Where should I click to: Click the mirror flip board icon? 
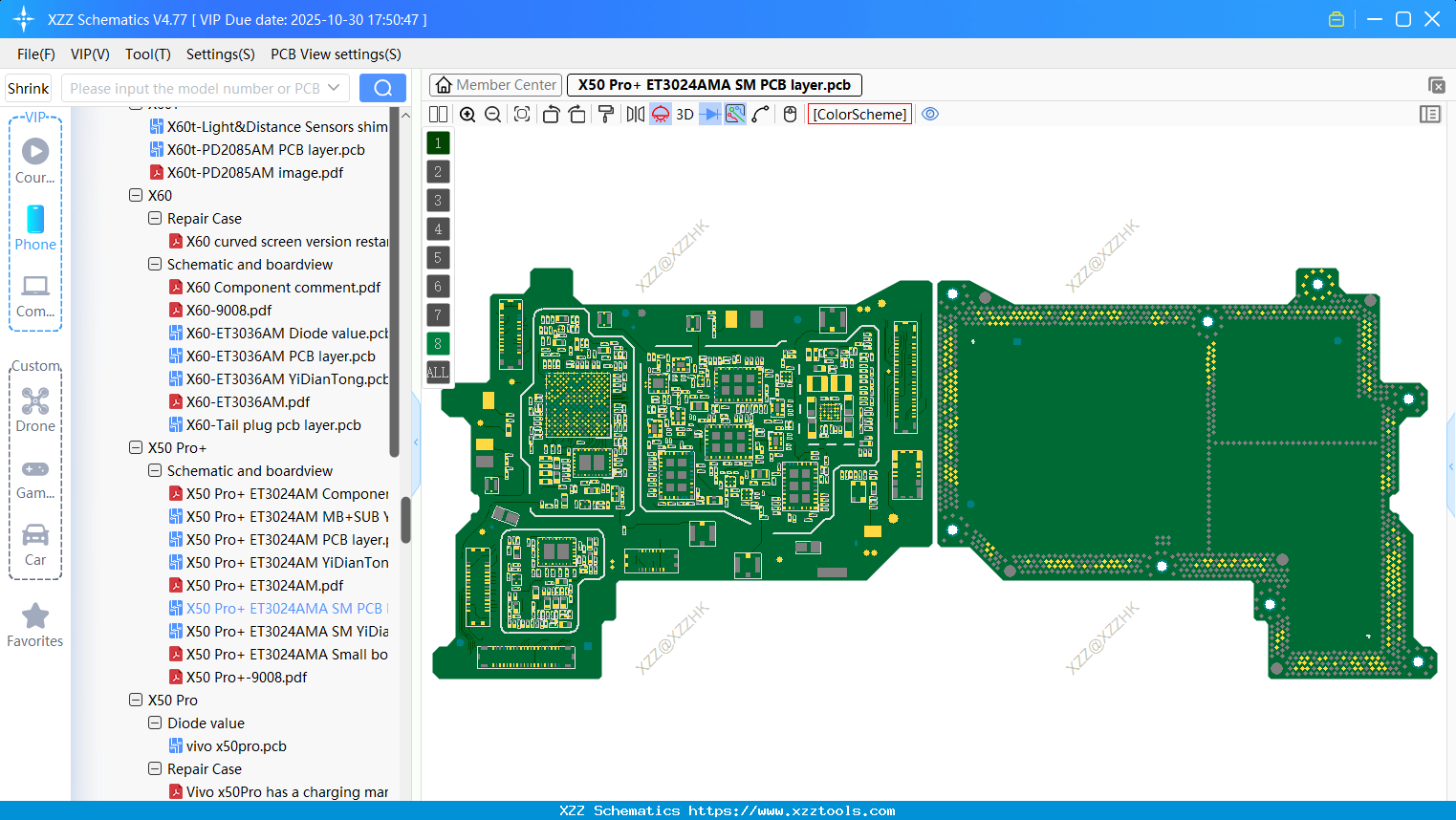[634, 114]
